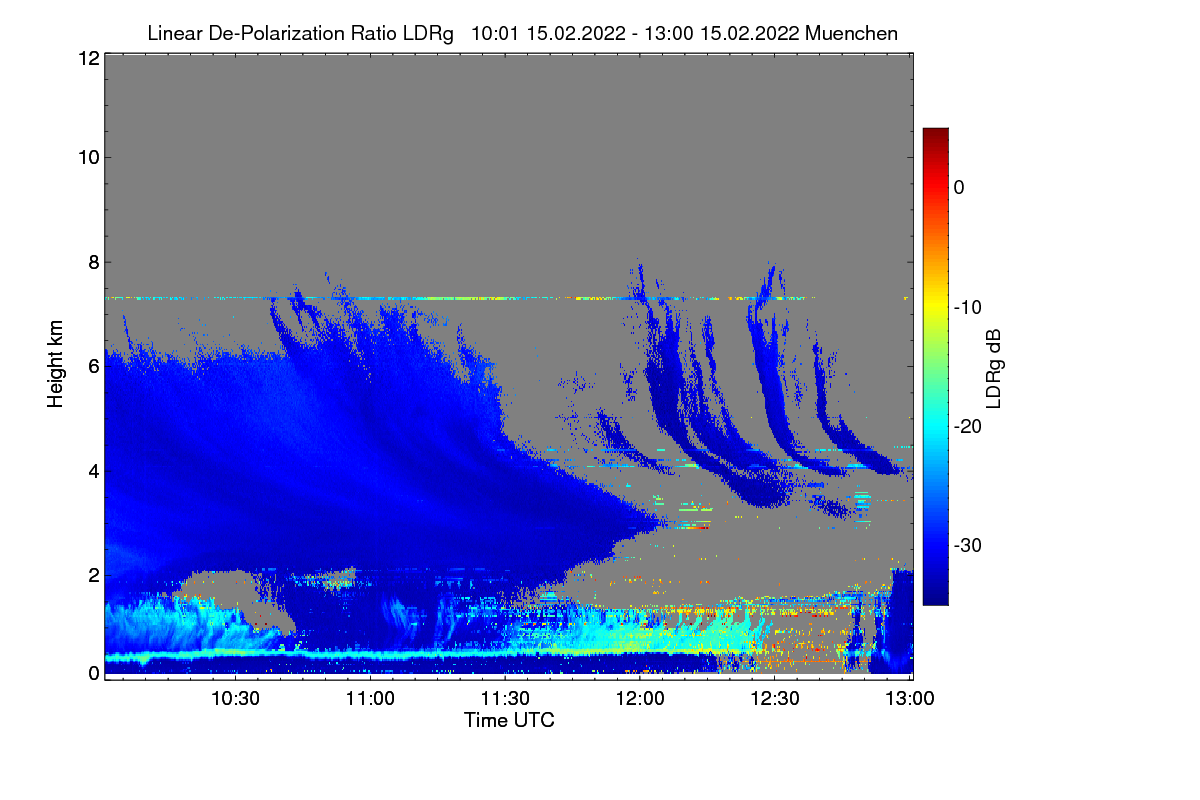
Task: Select the 'Time UTC' axis label
Action: click(509, 720)
